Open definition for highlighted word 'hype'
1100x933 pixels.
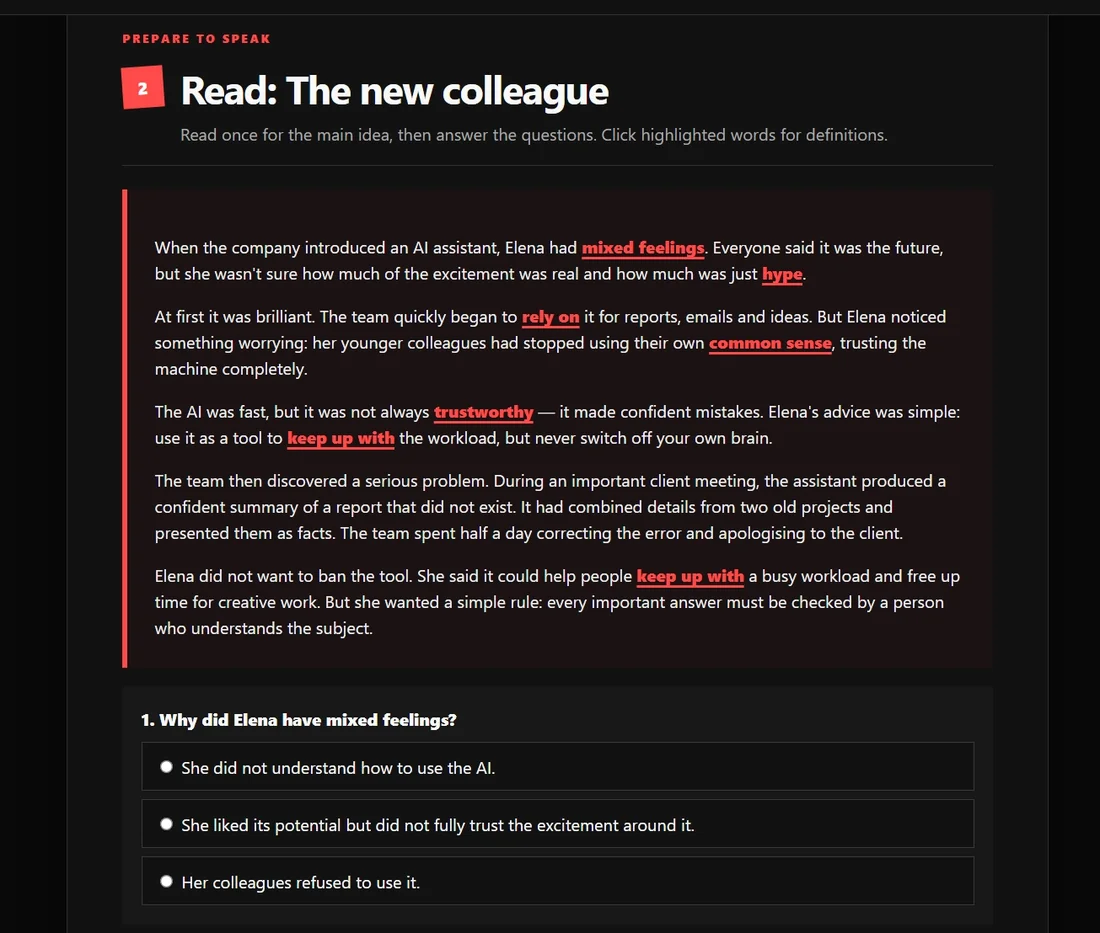point(782,274)
